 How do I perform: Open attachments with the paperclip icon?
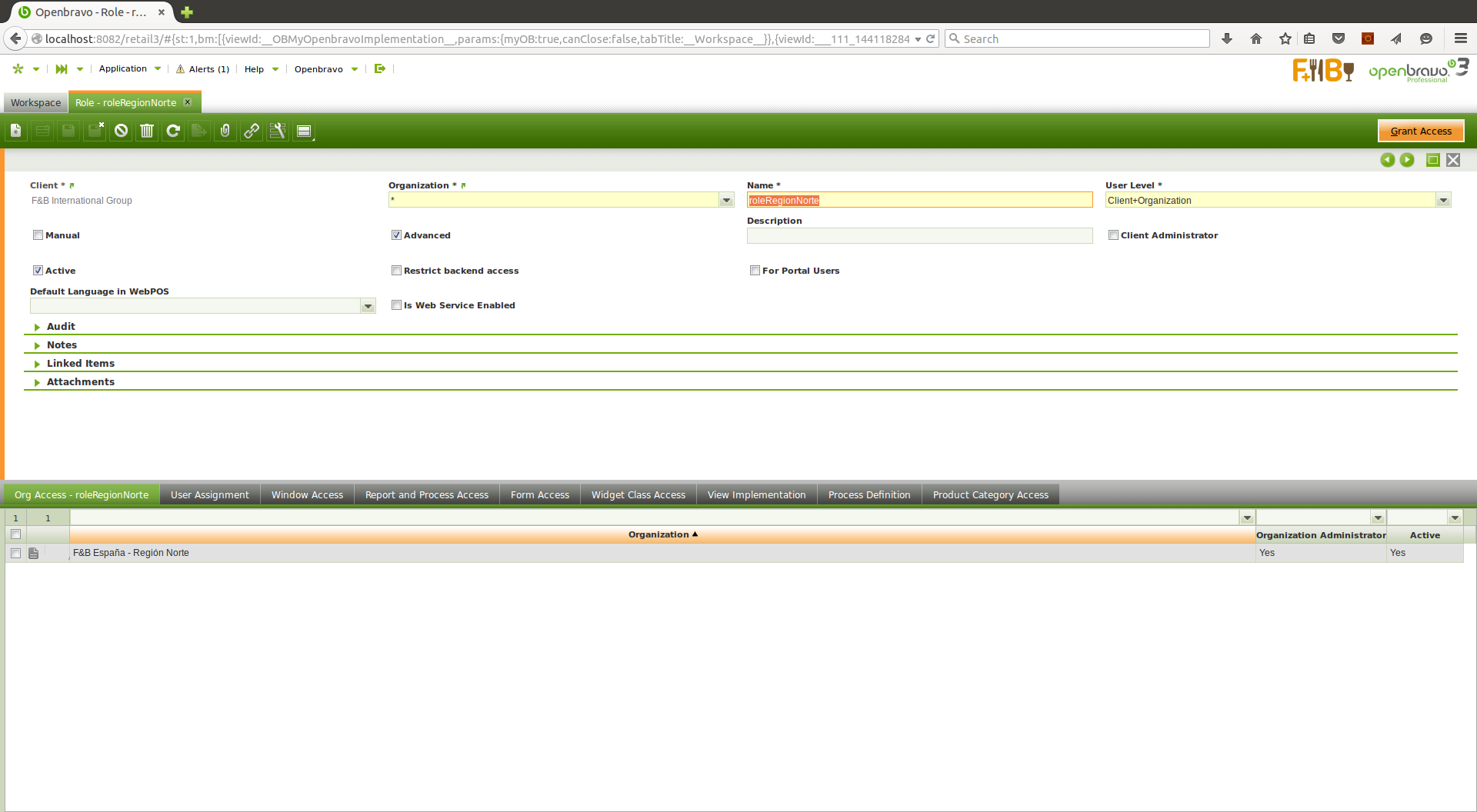pos(225,131)
